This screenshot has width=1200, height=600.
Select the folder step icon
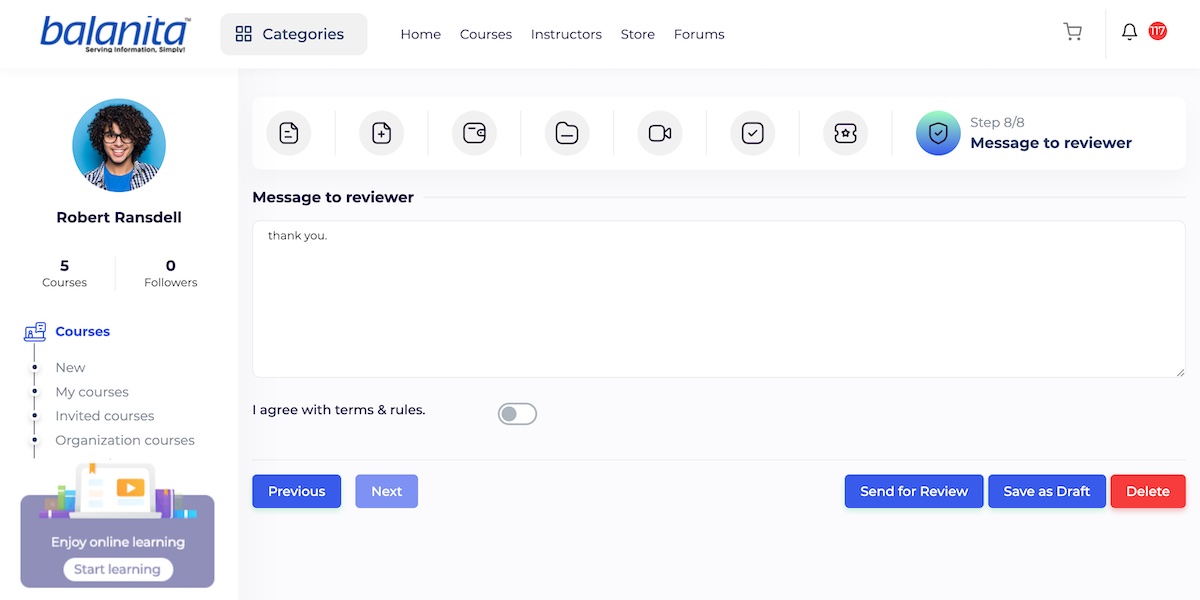coord(567,133)
